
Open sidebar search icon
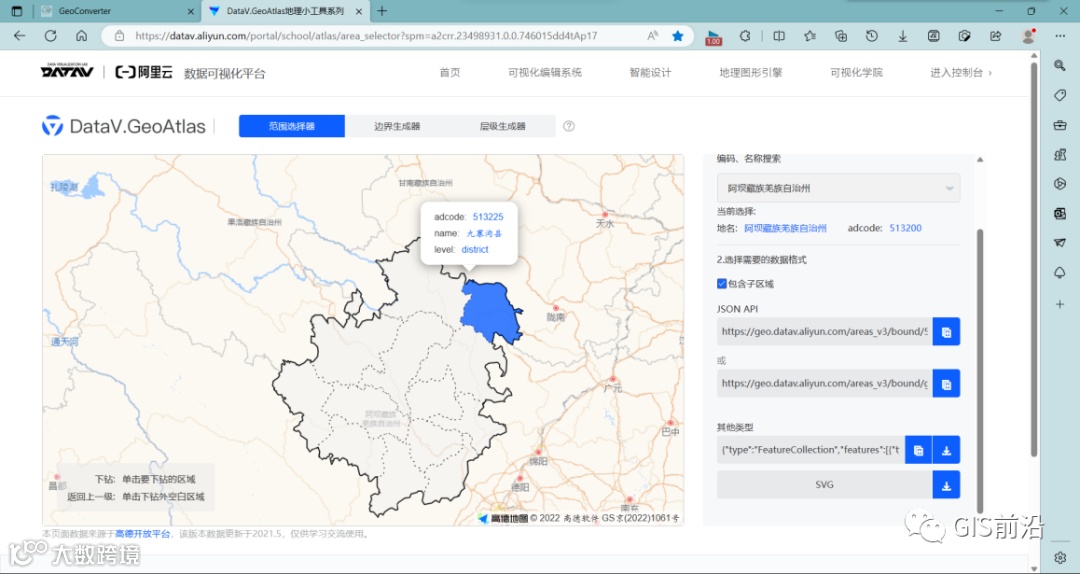tap(1060, 65)
